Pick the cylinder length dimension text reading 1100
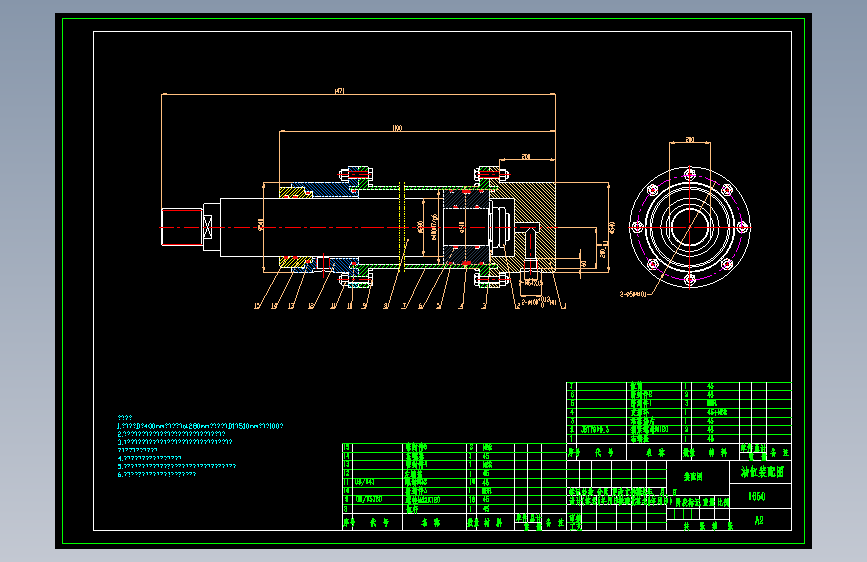The height and width of the screenshot is (562, 867). (397, 128)
